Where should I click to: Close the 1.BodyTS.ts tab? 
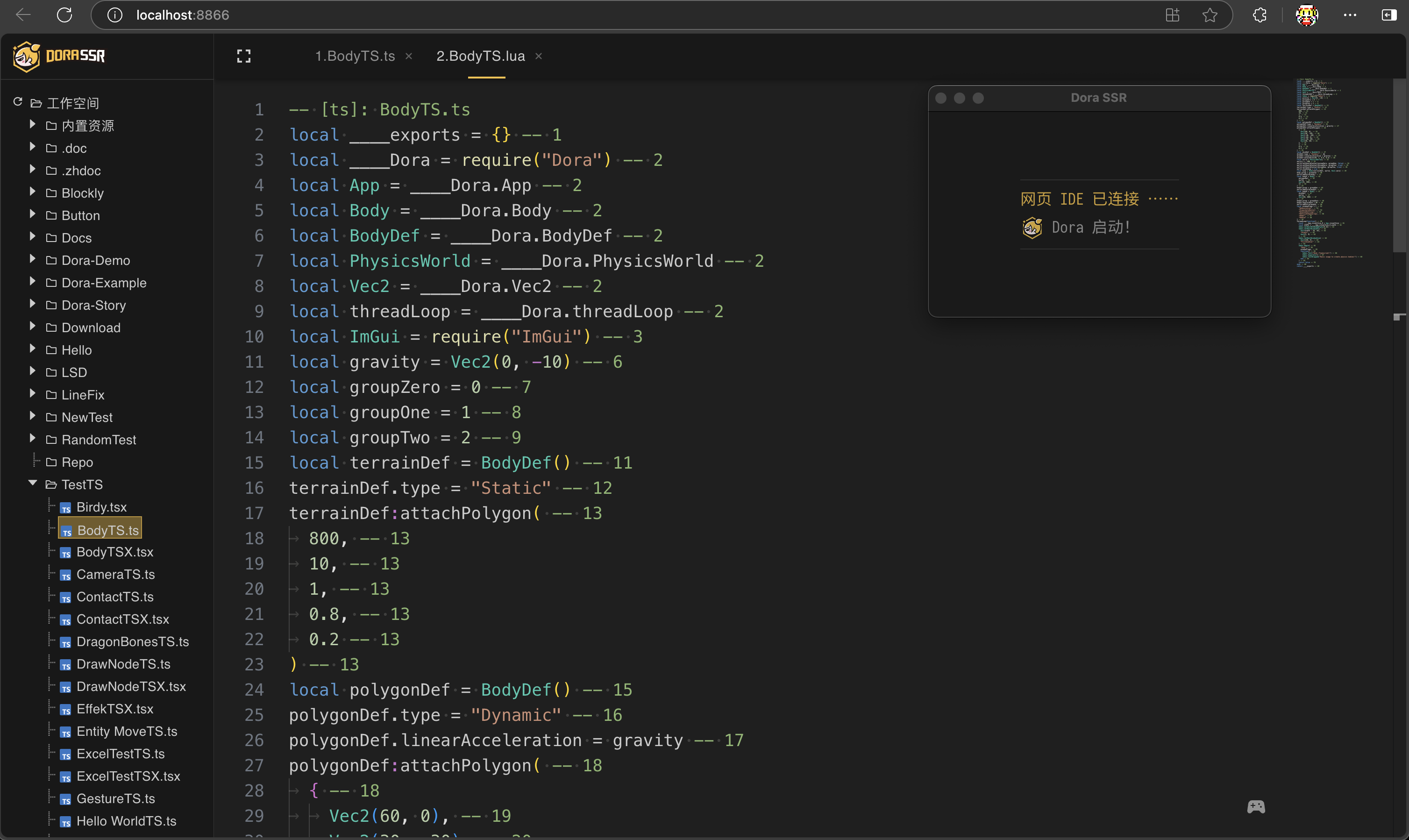coord(409,56)
